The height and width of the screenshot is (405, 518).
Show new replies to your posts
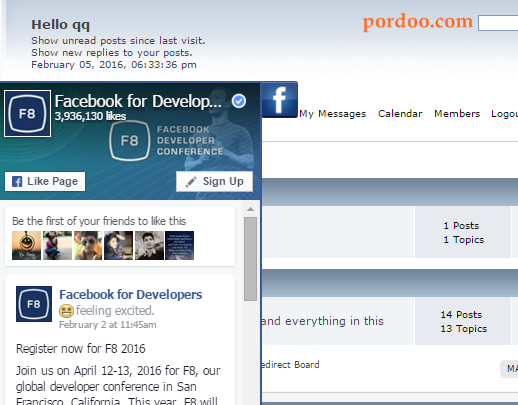(112, 53)
